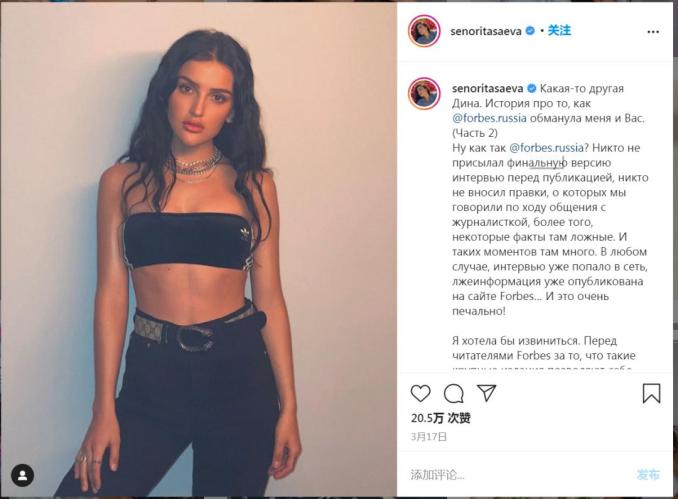The width and height of the screenshot is (678, 499).
Task: Follow the account with 关注 button
Action: coord(559,30)
